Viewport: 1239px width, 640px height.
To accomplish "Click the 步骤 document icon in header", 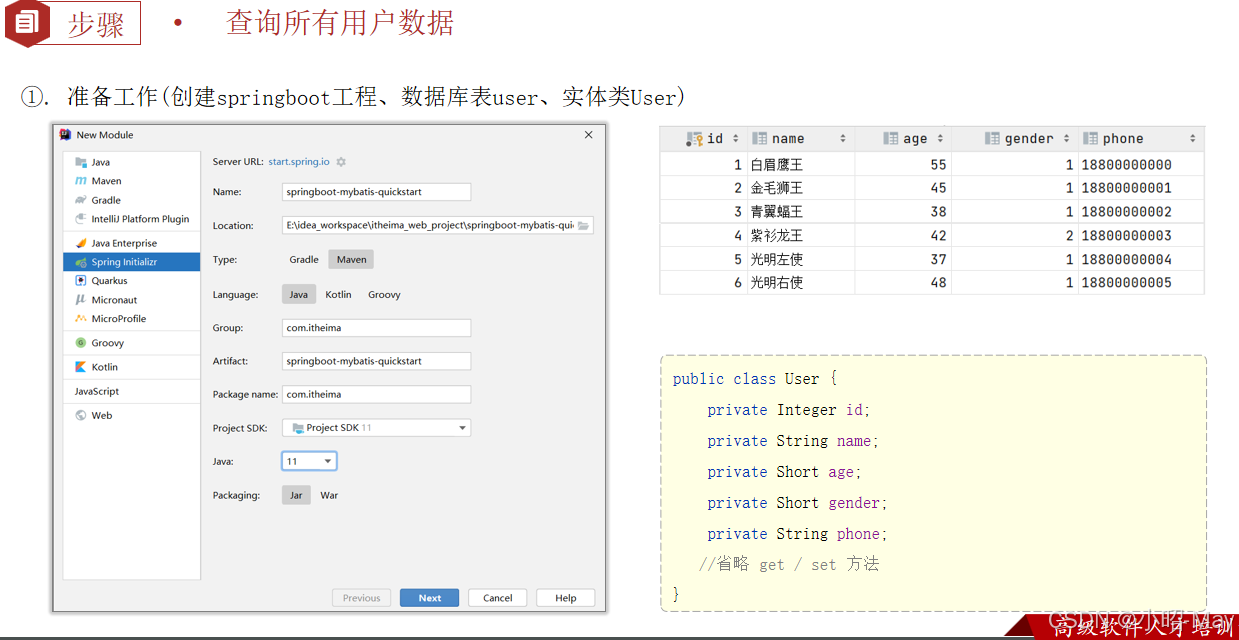I will pos(27,24).
